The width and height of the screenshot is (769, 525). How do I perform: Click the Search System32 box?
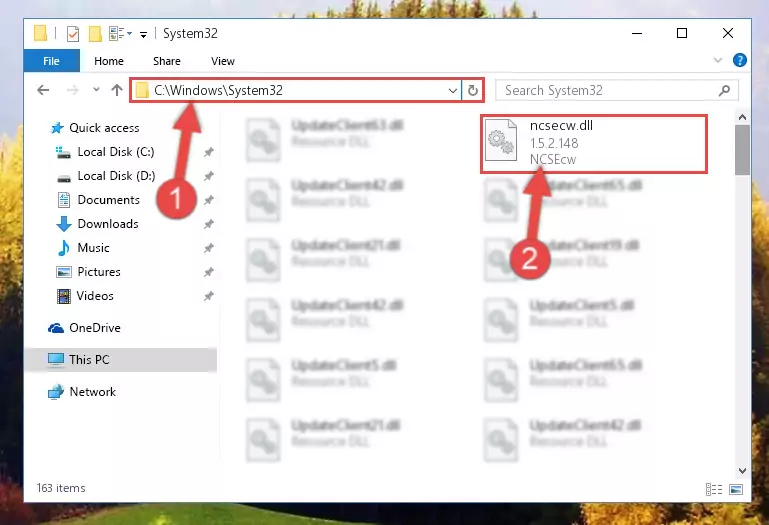616,90
